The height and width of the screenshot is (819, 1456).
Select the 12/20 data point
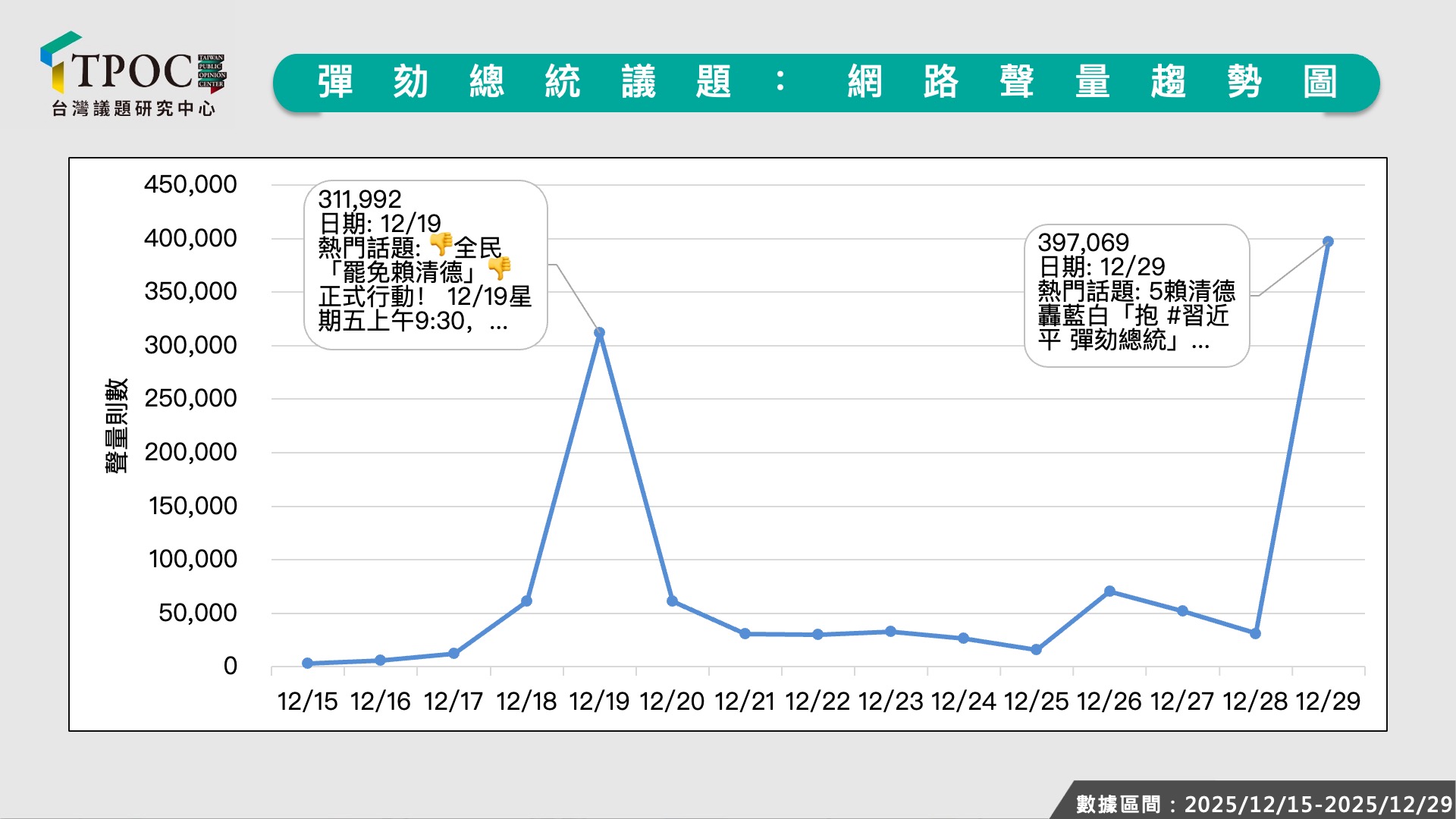coord(672,601)
